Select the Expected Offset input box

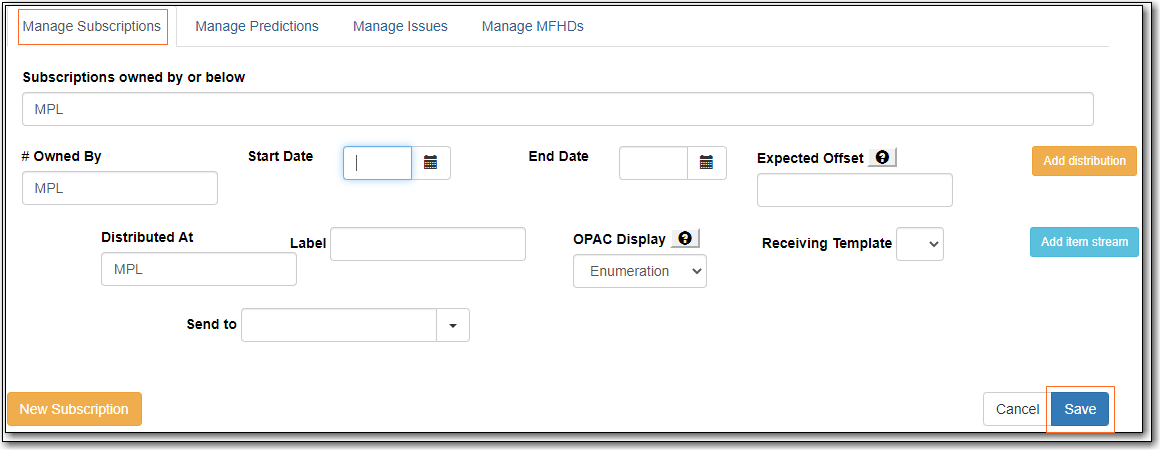(x=854, y=190)
